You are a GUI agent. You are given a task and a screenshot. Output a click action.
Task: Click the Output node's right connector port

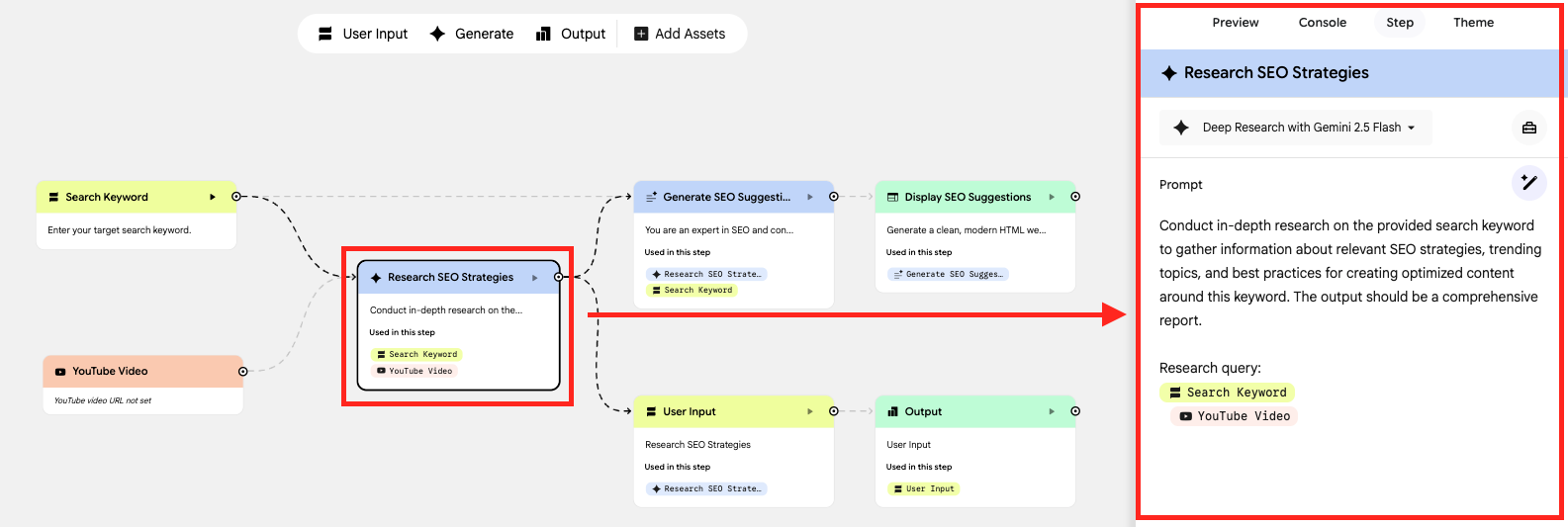pyautogui.click(x=1075, y=411)
